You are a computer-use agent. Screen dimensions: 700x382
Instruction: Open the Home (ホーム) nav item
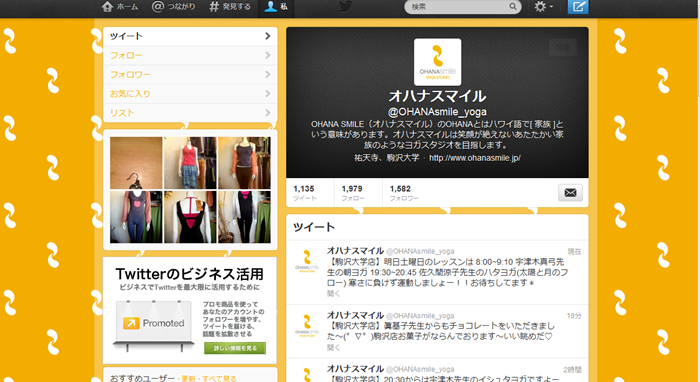click(x=120, y=7)
